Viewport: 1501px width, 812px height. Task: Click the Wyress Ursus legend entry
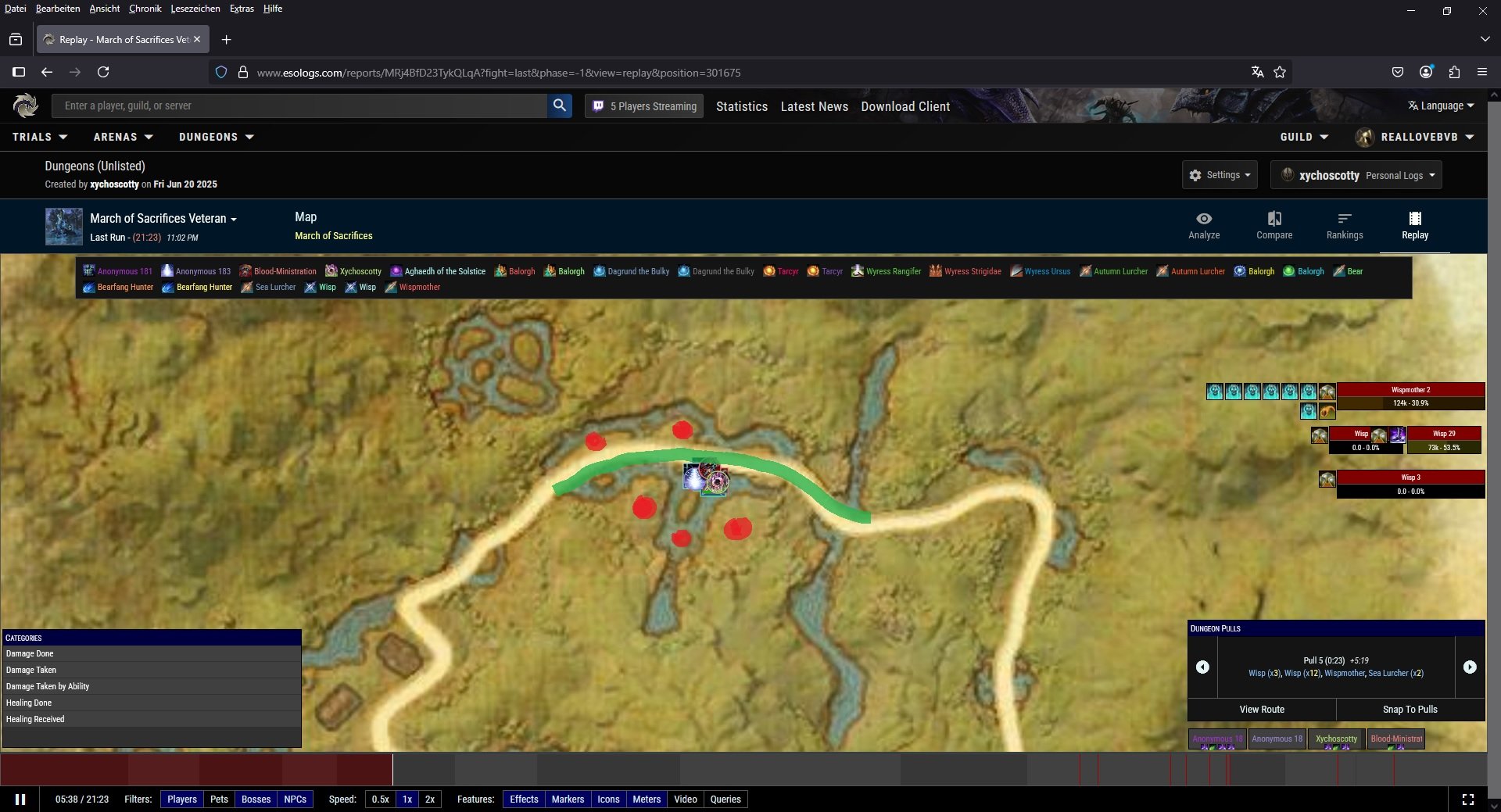(x=1040, y=271)
